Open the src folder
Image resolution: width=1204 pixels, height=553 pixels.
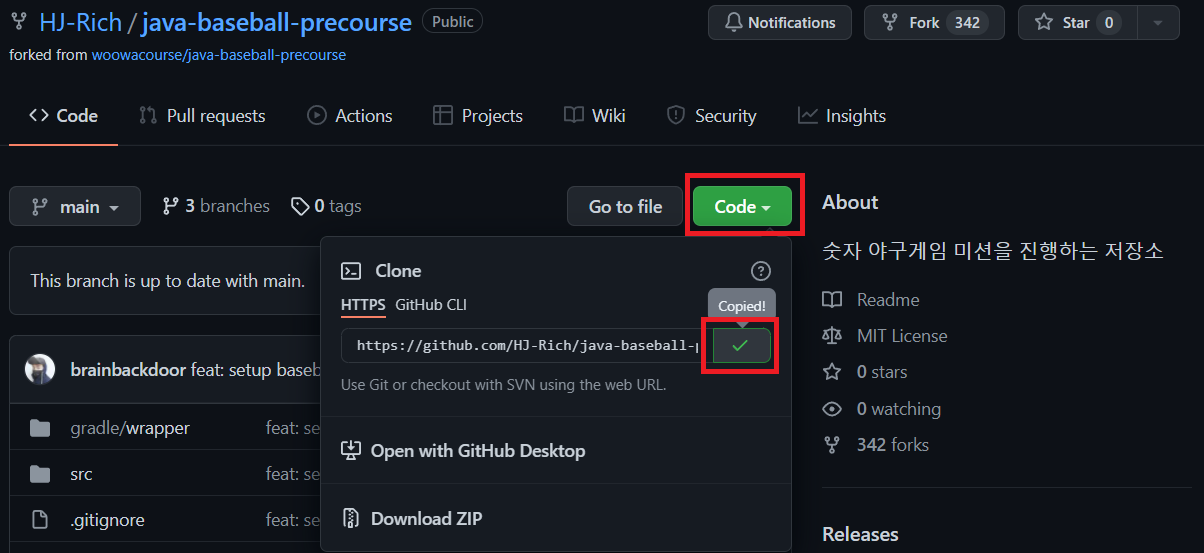(x=82, y=474)
